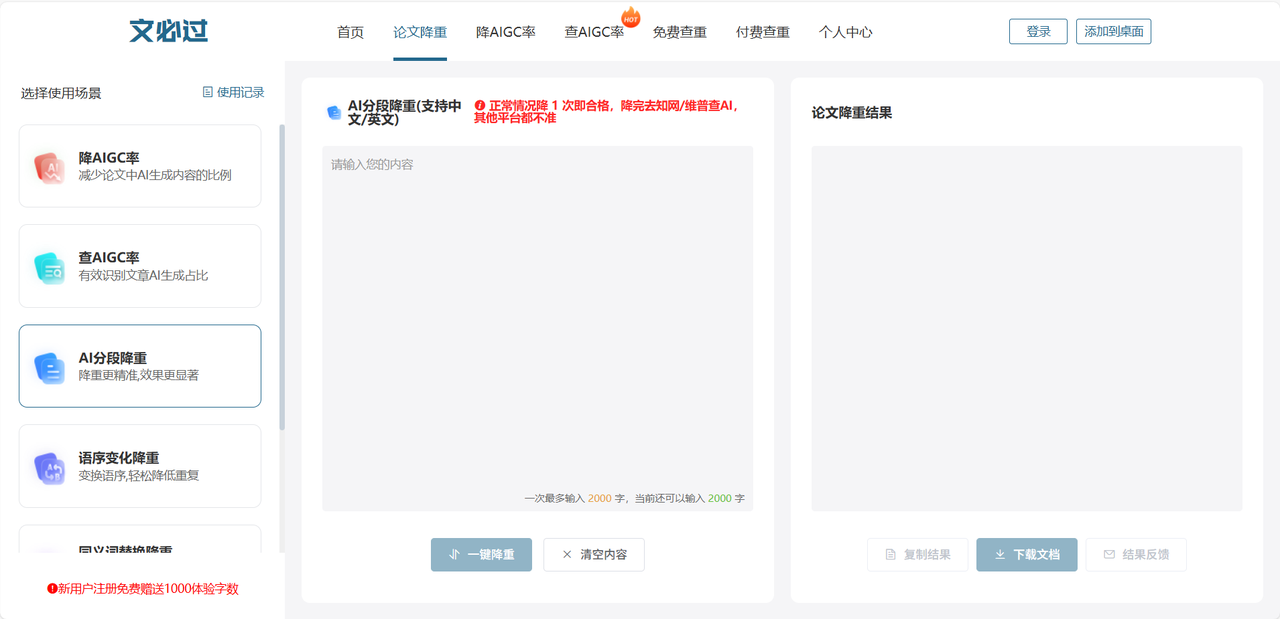This screenshot has height=619, width=1280.
Task: Focus the 请输入您的内容 text area
Action: pyautogui.click(x=538, y=328)
